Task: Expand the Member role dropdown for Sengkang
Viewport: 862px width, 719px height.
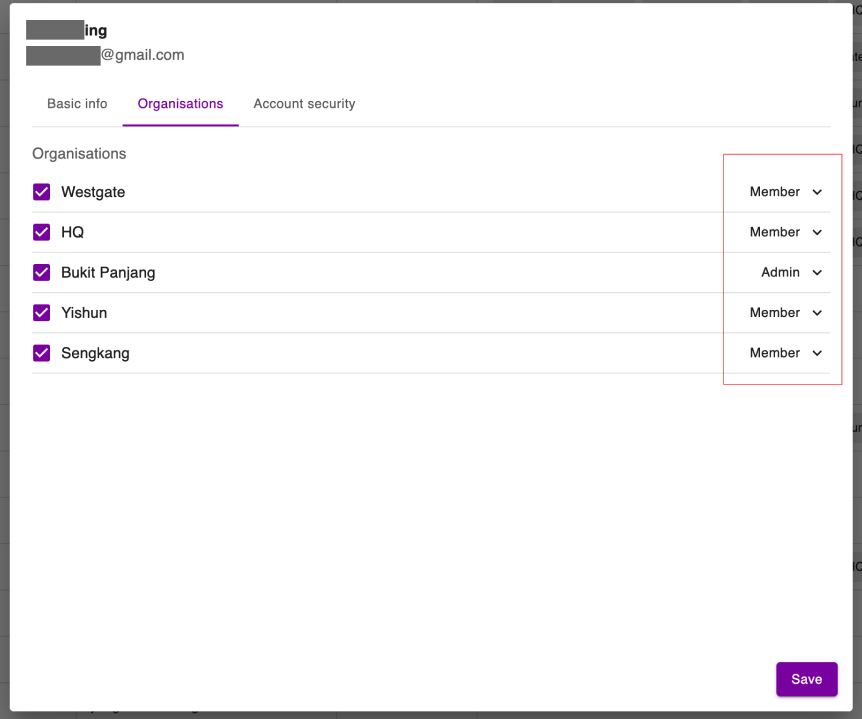Action: [x=785, y=353]
